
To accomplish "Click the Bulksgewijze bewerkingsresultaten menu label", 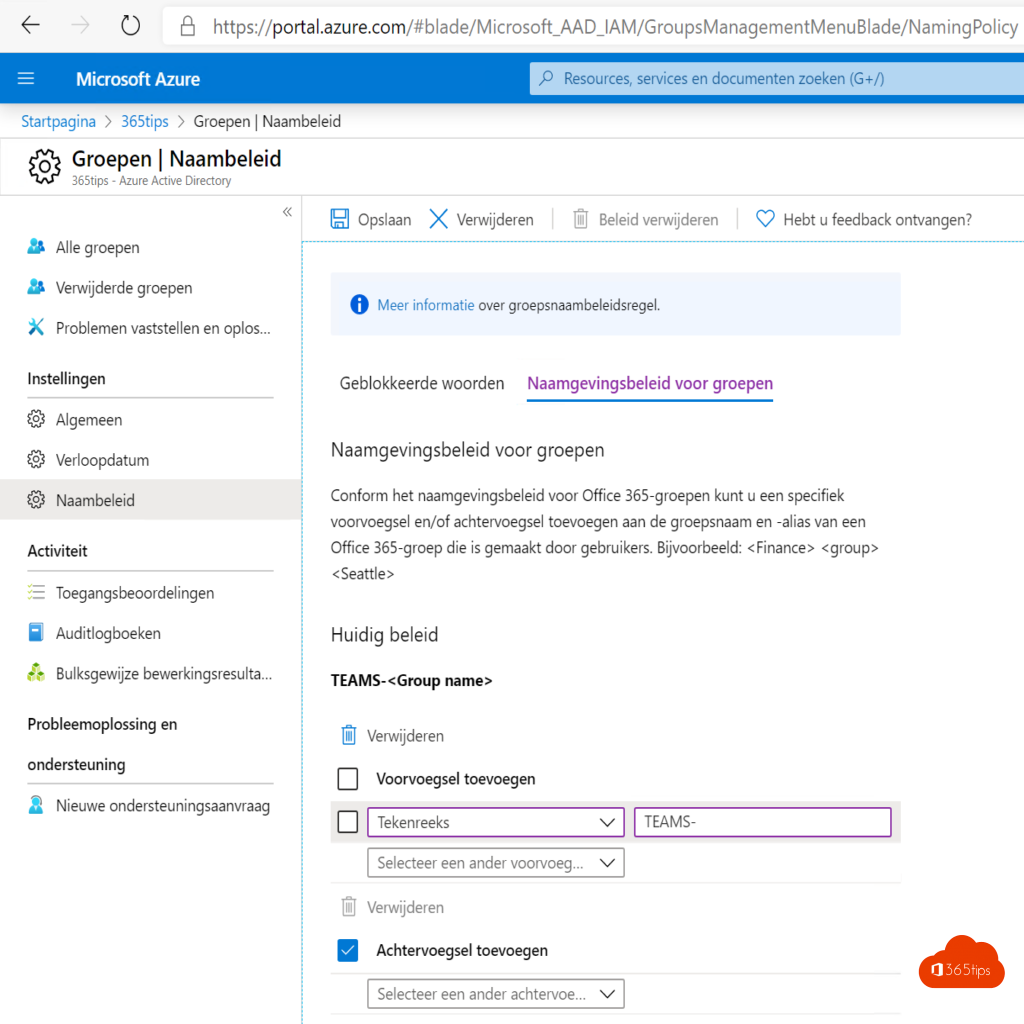I will [x=164, y=673].
